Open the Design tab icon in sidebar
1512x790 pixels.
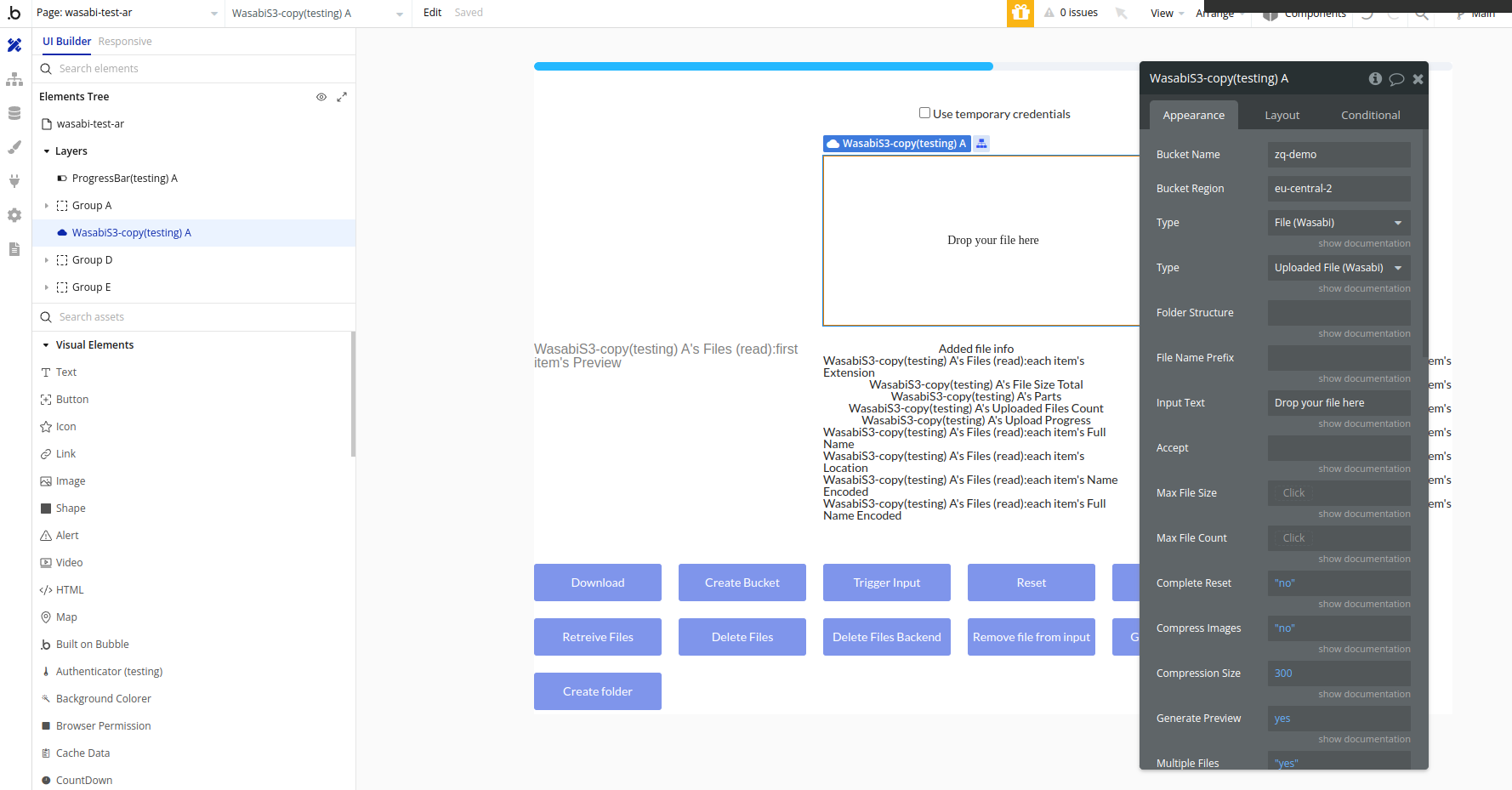(14, 45)
